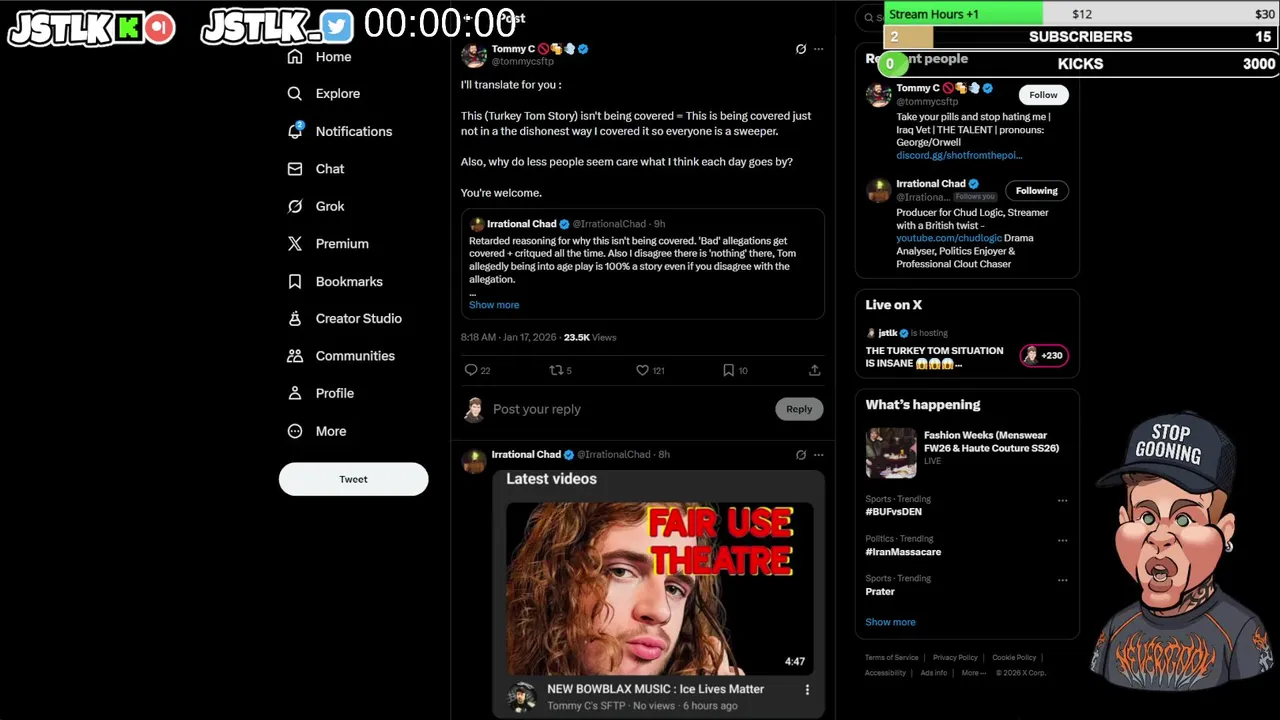The width and height of the screenshot is (1280, 720).
Task: Open Notifications menu label
Action: click(x=354, y=131)
